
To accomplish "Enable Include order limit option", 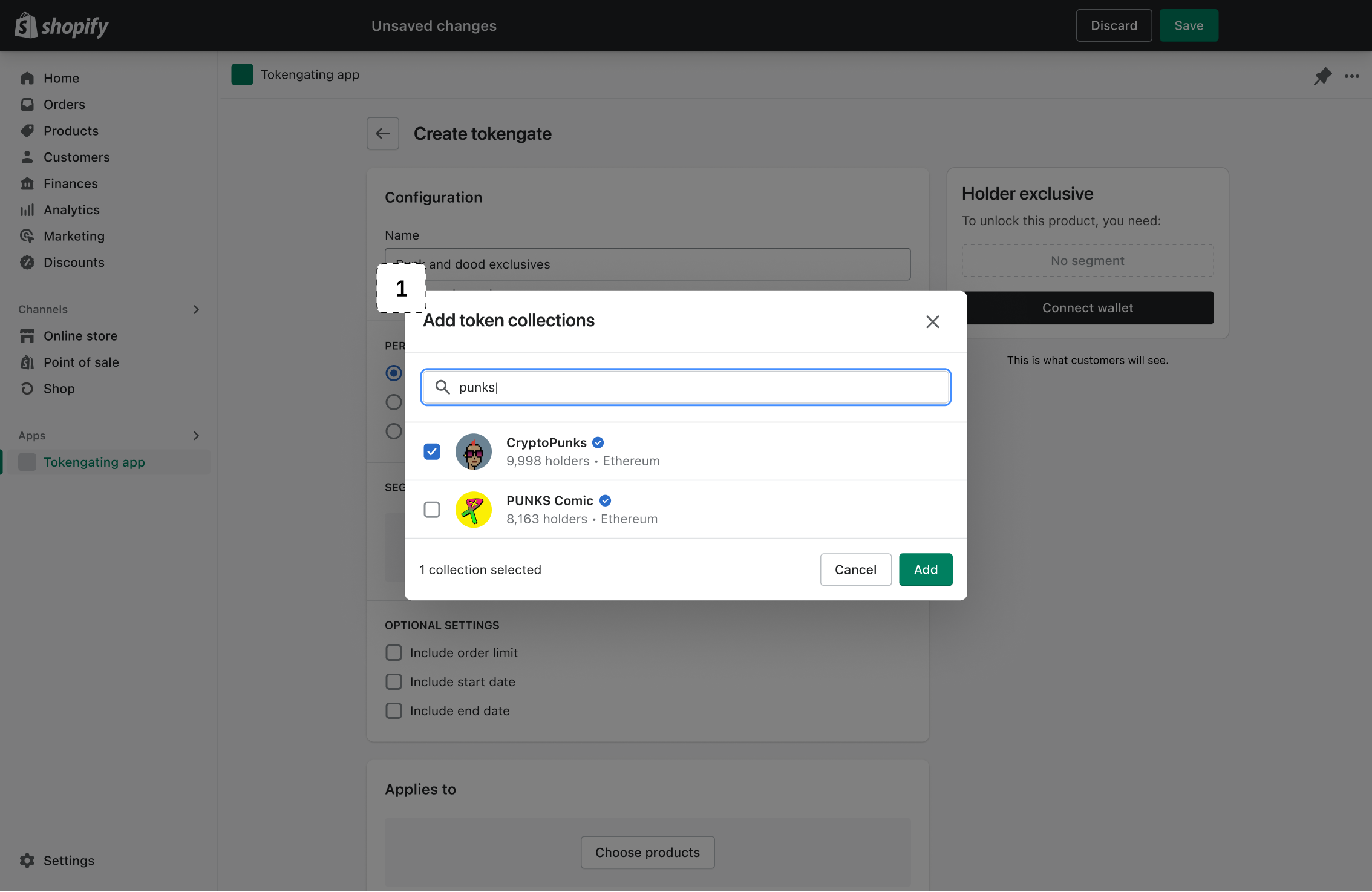I will [394, 652].
